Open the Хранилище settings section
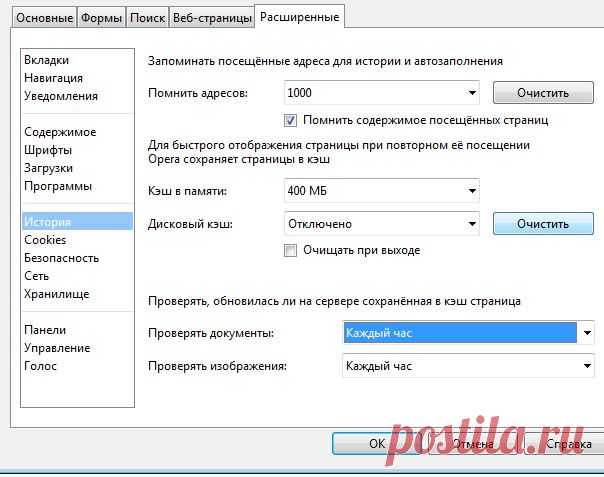 [57, 294]
